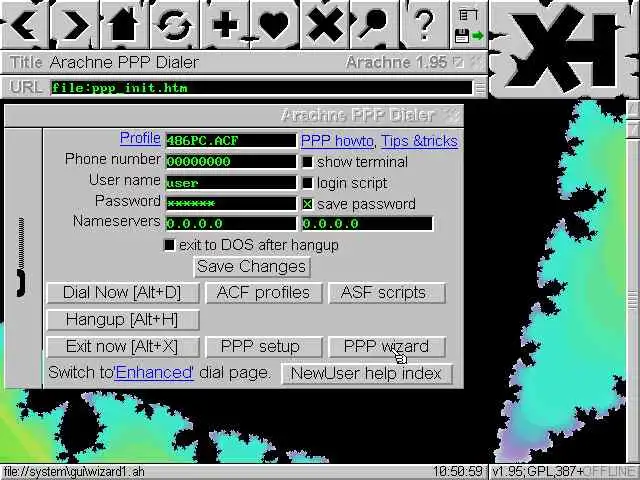Open the heart hotlist icon

point(275,24)
